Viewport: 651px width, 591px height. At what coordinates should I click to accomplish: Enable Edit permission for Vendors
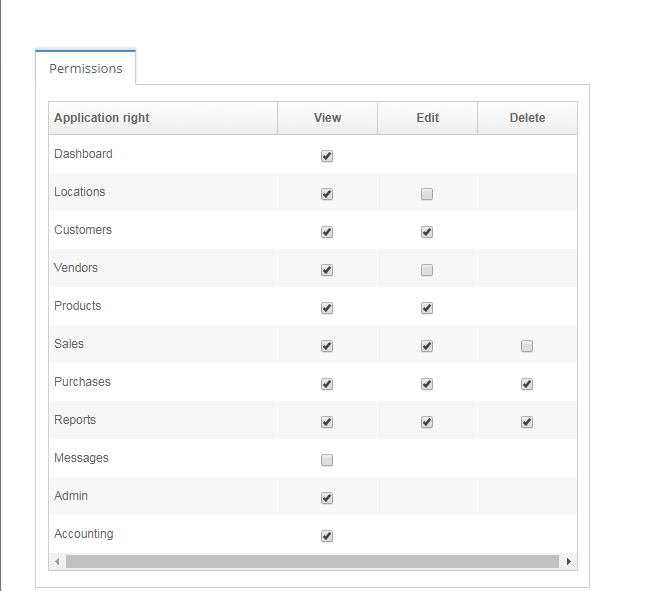tap(427, 270)
